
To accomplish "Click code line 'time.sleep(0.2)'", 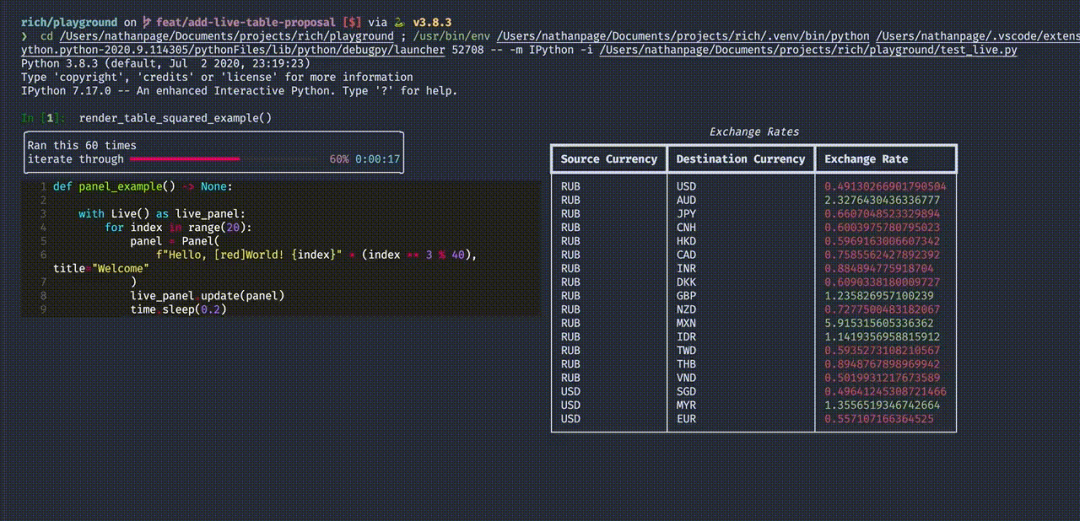I will coord(178,309).
